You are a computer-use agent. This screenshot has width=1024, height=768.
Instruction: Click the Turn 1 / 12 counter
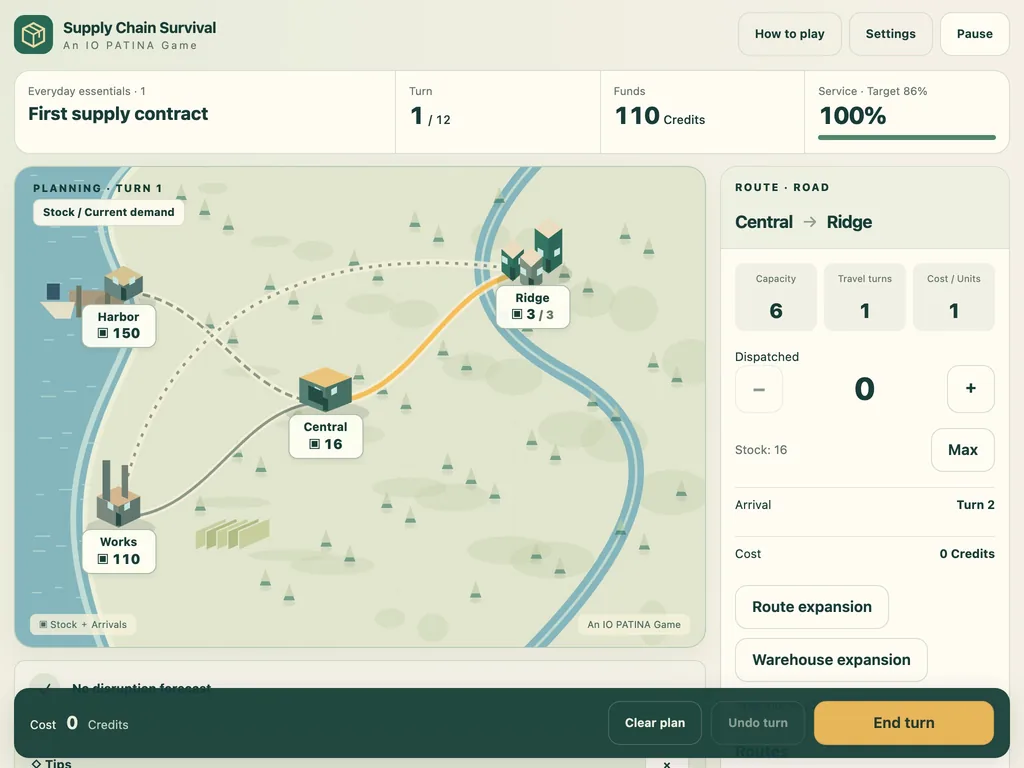click(430, 116)
